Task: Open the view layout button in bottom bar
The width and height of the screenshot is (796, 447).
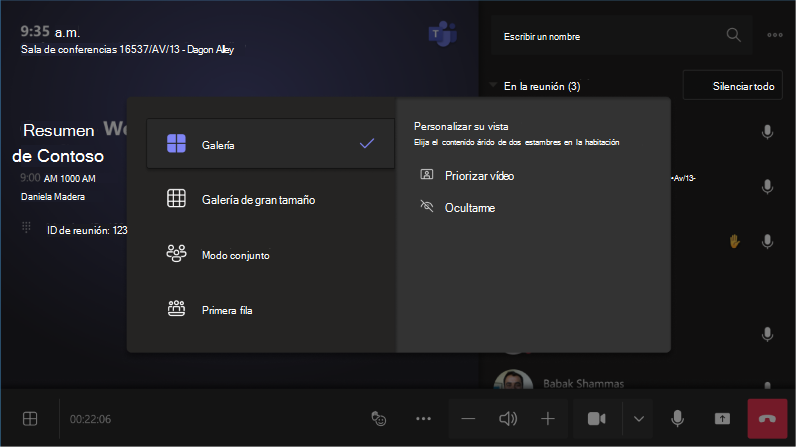Action: 30,419
